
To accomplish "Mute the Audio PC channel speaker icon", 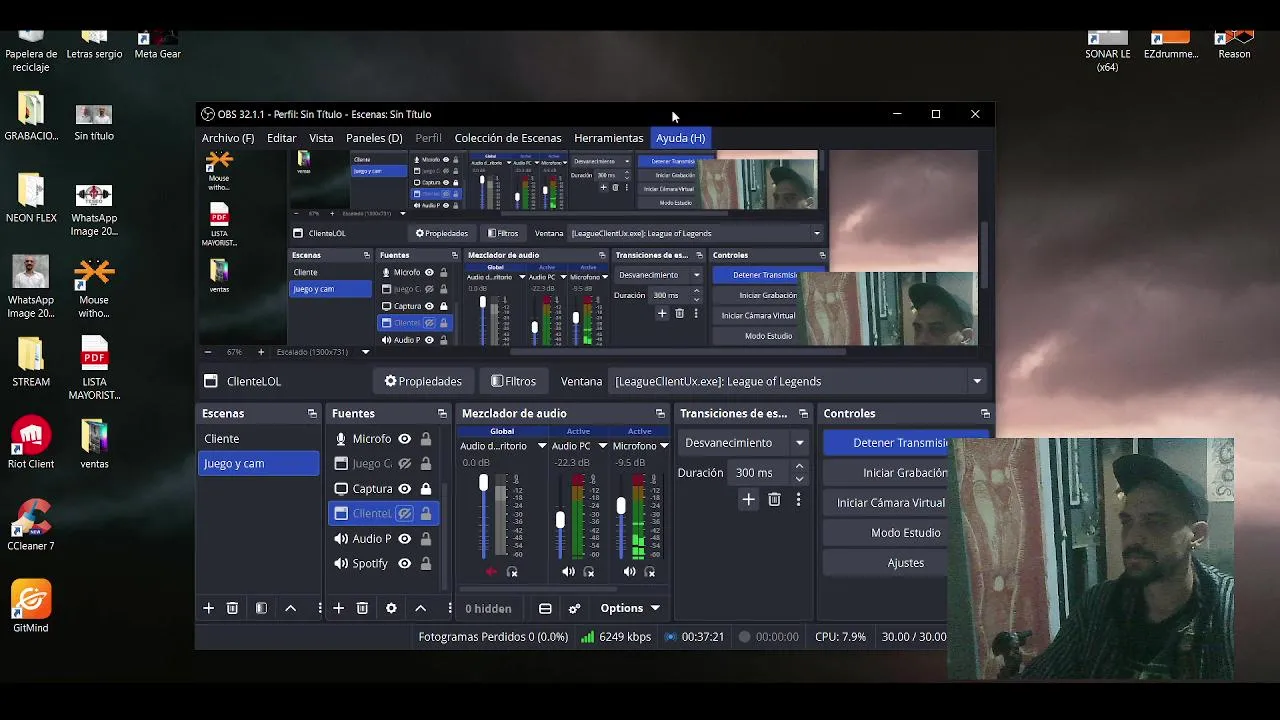I will (x=568, y=572).
